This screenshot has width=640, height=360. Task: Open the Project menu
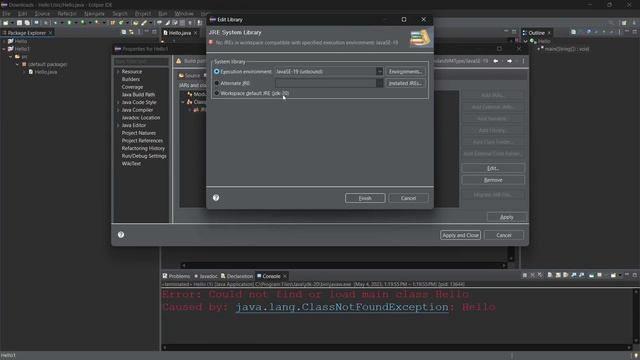[142, 13]
